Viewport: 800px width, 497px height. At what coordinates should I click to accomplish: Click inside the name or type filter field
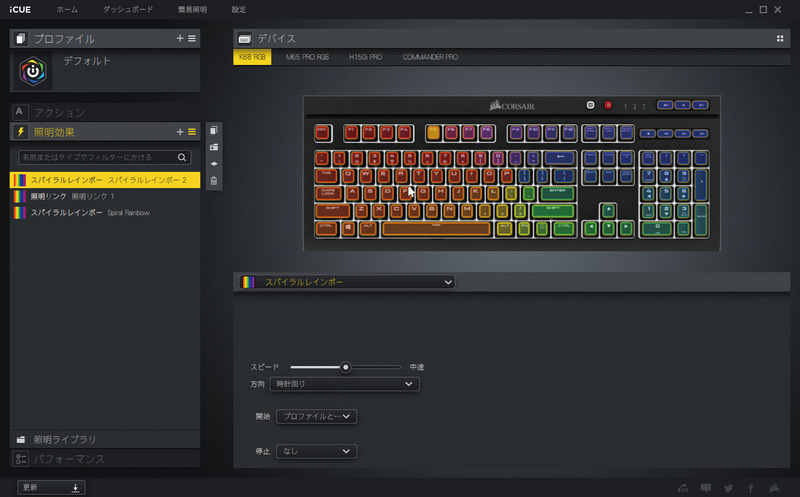[105, 157]
